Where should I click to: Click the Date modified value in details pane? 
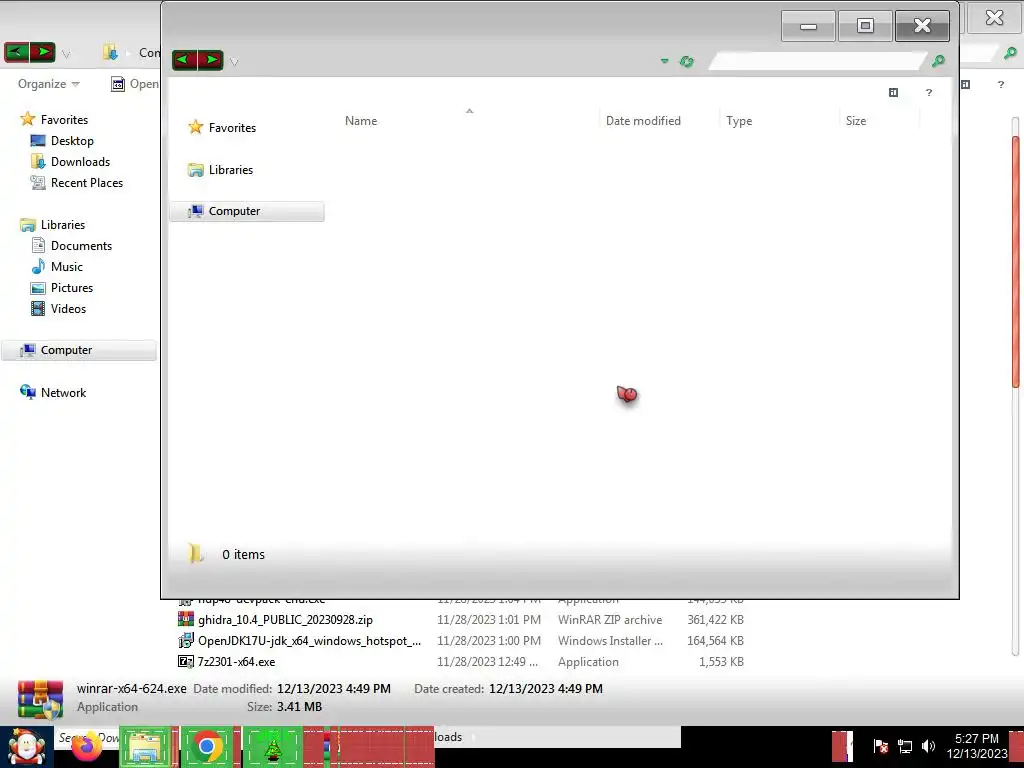(334, 688)
